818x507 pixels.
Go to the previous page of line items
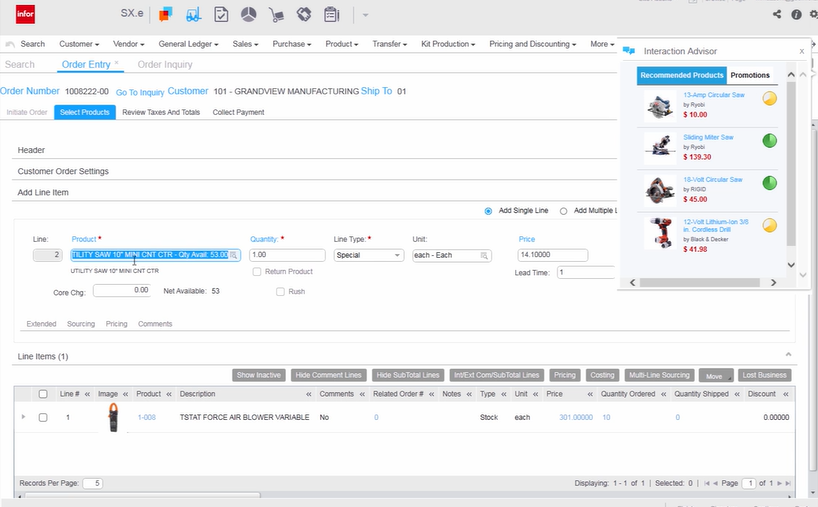(715, 484)
